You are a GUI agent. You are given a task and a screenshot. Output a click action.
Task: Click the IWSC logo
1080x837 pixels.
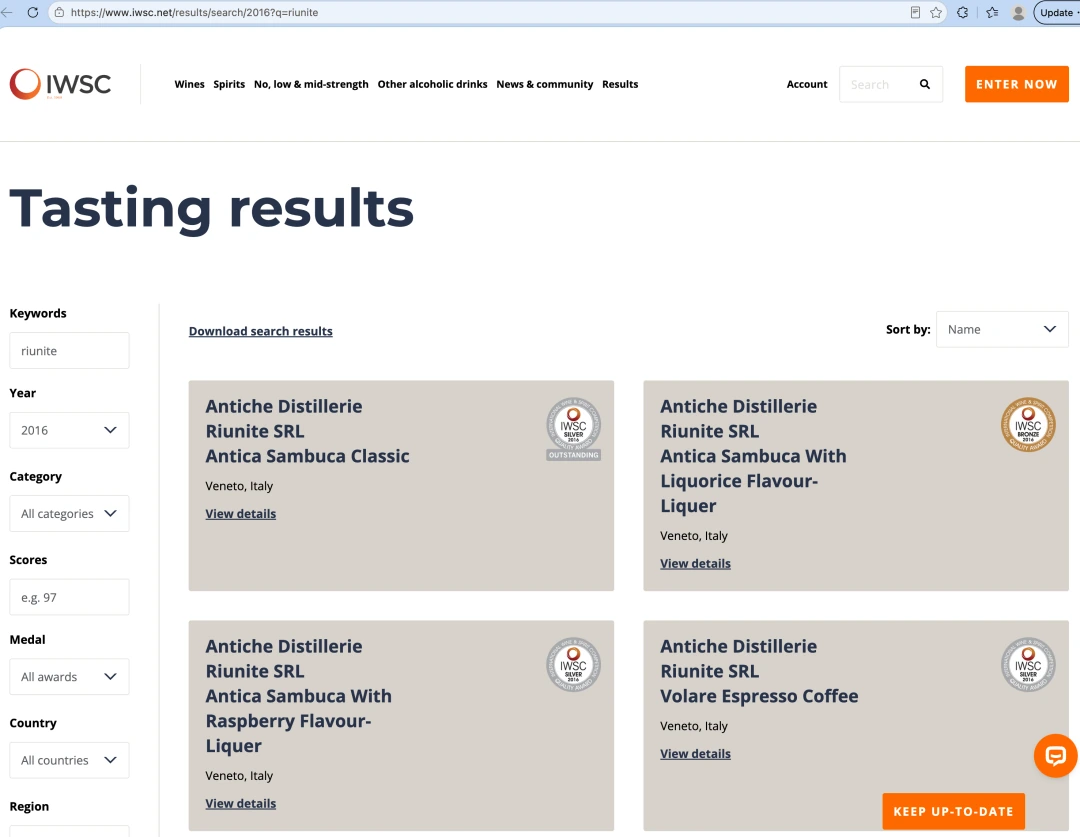pos(60,84)
